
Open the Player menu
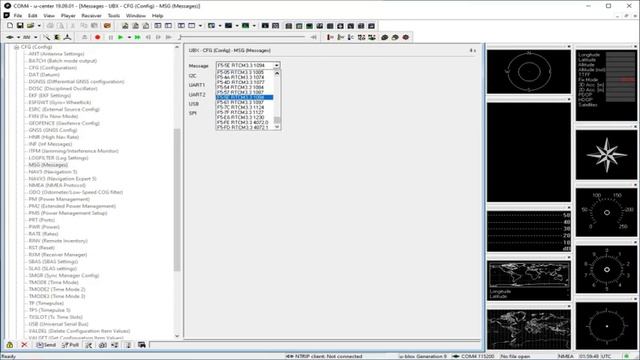click(68, 16)
